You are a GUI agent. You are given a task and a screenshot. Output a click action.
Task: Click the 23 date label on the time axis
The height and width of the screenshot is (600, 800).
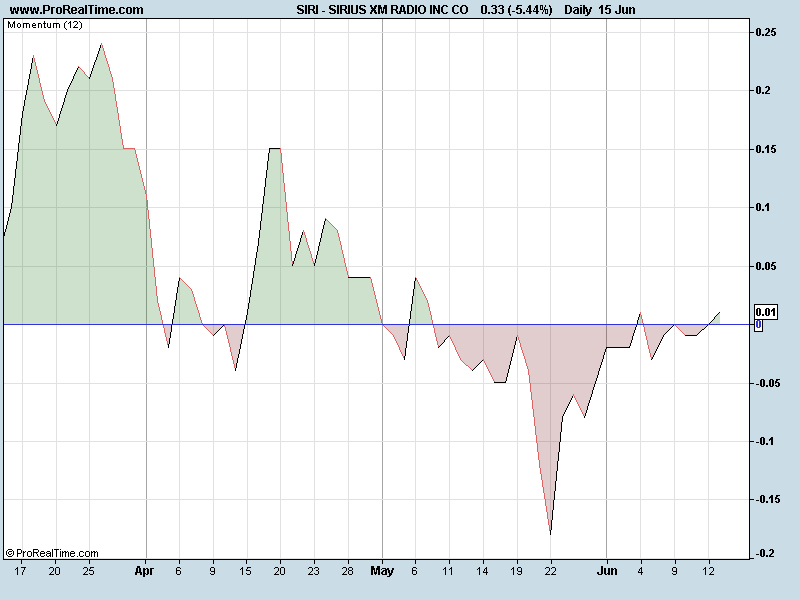pyautogui.click(x=313, y=571)
